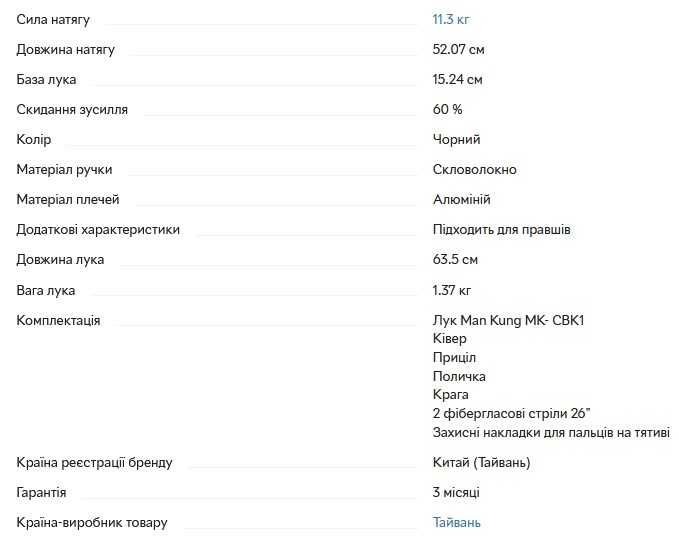
Task: Select the Лук Man Kung MK- CBK1 text
Action: pos(508,320)
